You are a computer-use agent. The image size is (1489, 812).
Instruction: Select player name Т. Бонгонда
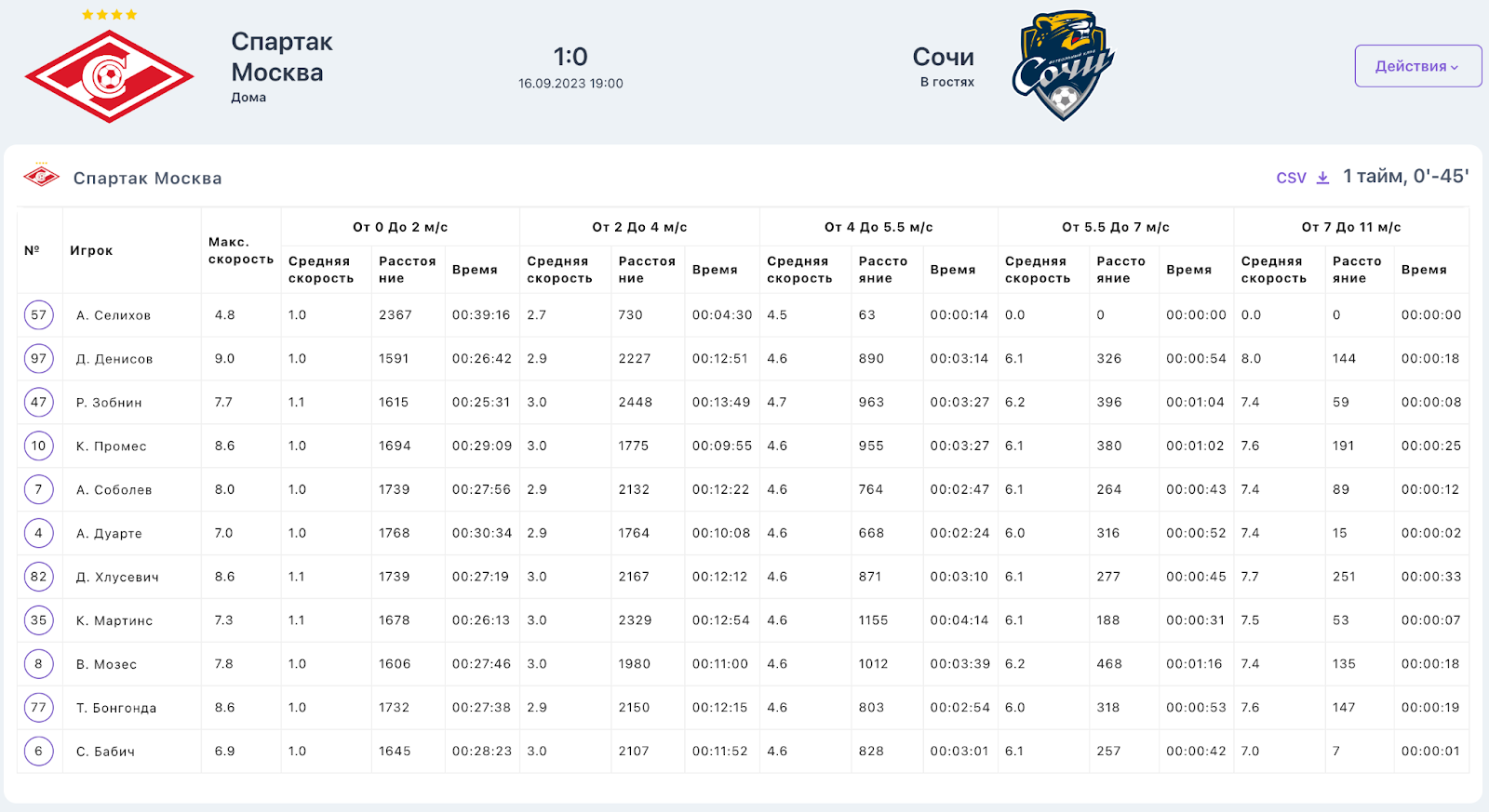[x=116, y=709]
